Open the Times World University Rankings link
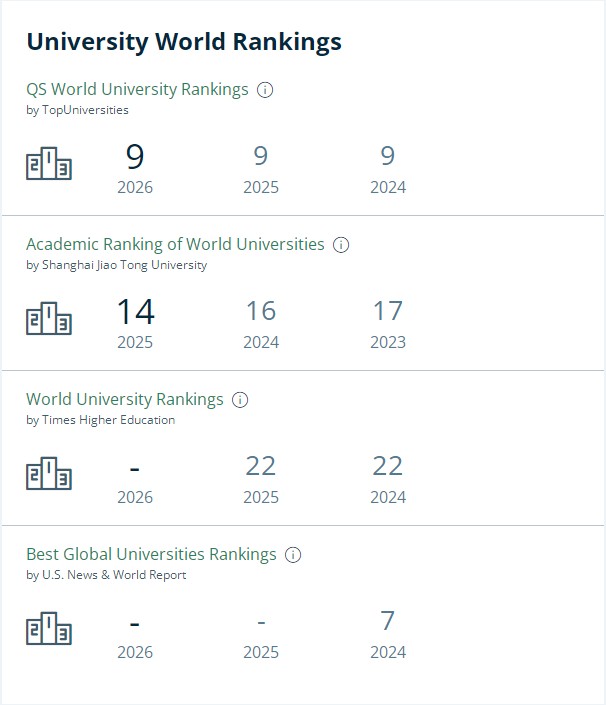This screenshot has height=705, width=606. [x=125, y=399]
